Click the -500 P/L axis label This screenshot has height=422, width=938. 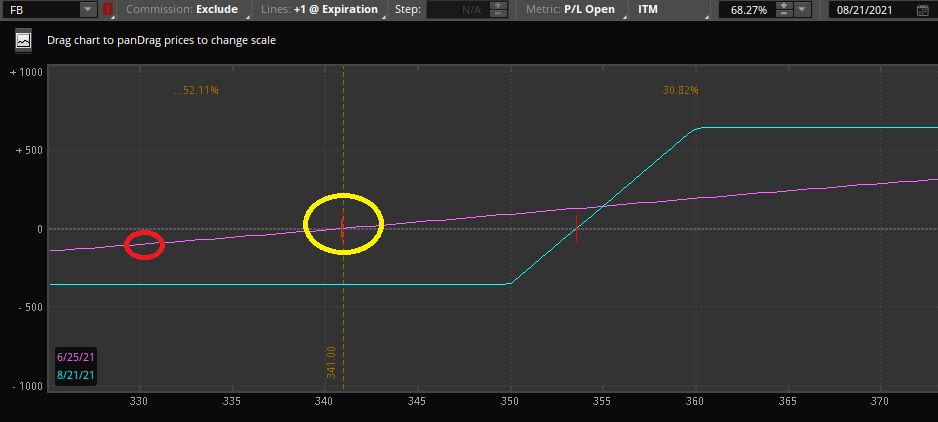pos(30,307)
